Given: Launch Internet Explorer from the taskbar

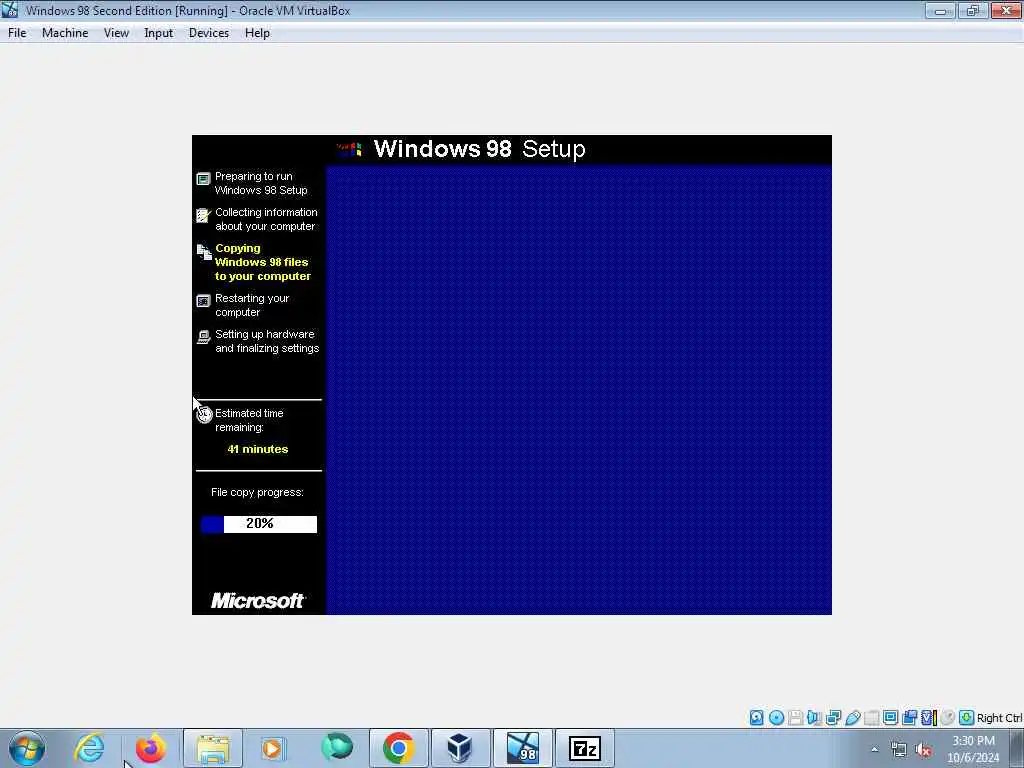Looking at the screenshot, I should tap(89, 748).
